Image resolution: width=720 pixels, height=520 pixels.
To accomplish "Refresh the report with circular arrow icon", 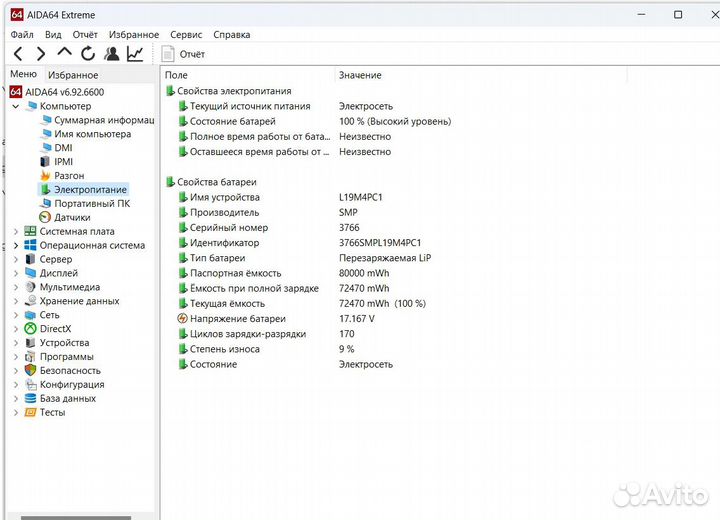I will 88,54.
